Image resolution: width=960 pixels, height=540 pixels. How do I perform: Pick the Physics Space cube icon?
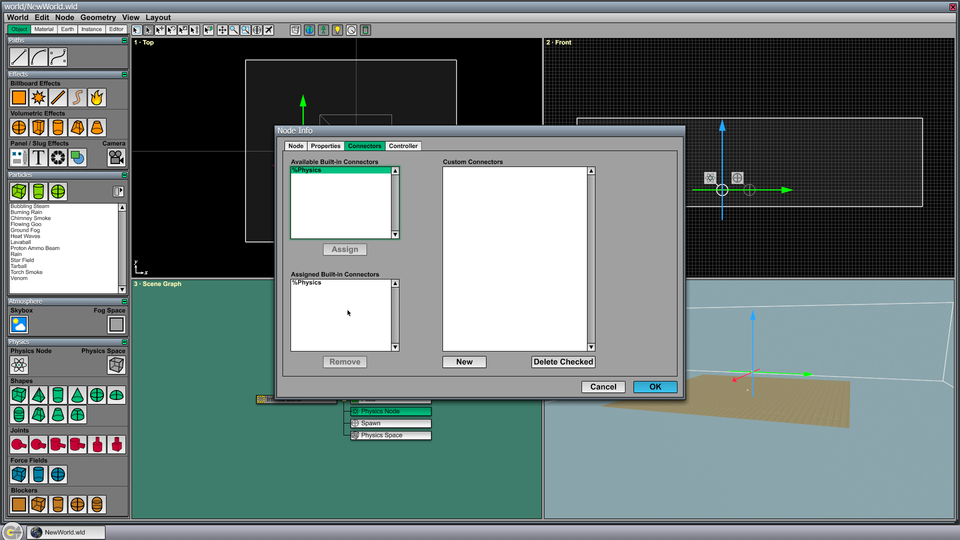(x=116, y=365)
